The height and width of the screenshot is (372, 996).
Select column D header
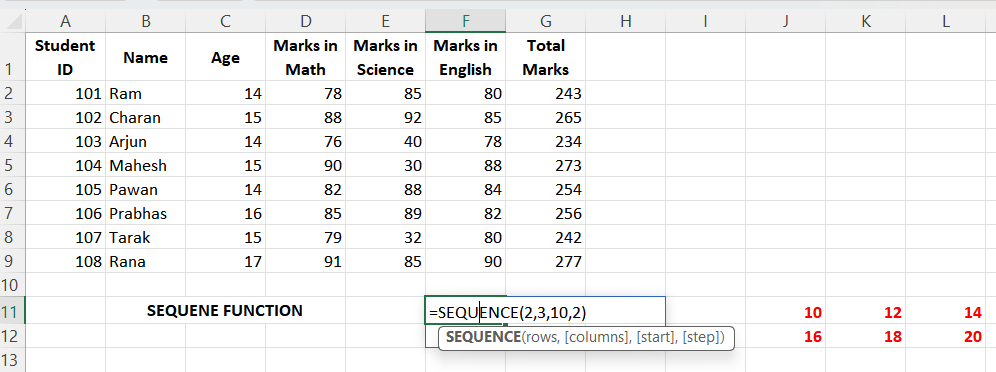tap(306, 21)
